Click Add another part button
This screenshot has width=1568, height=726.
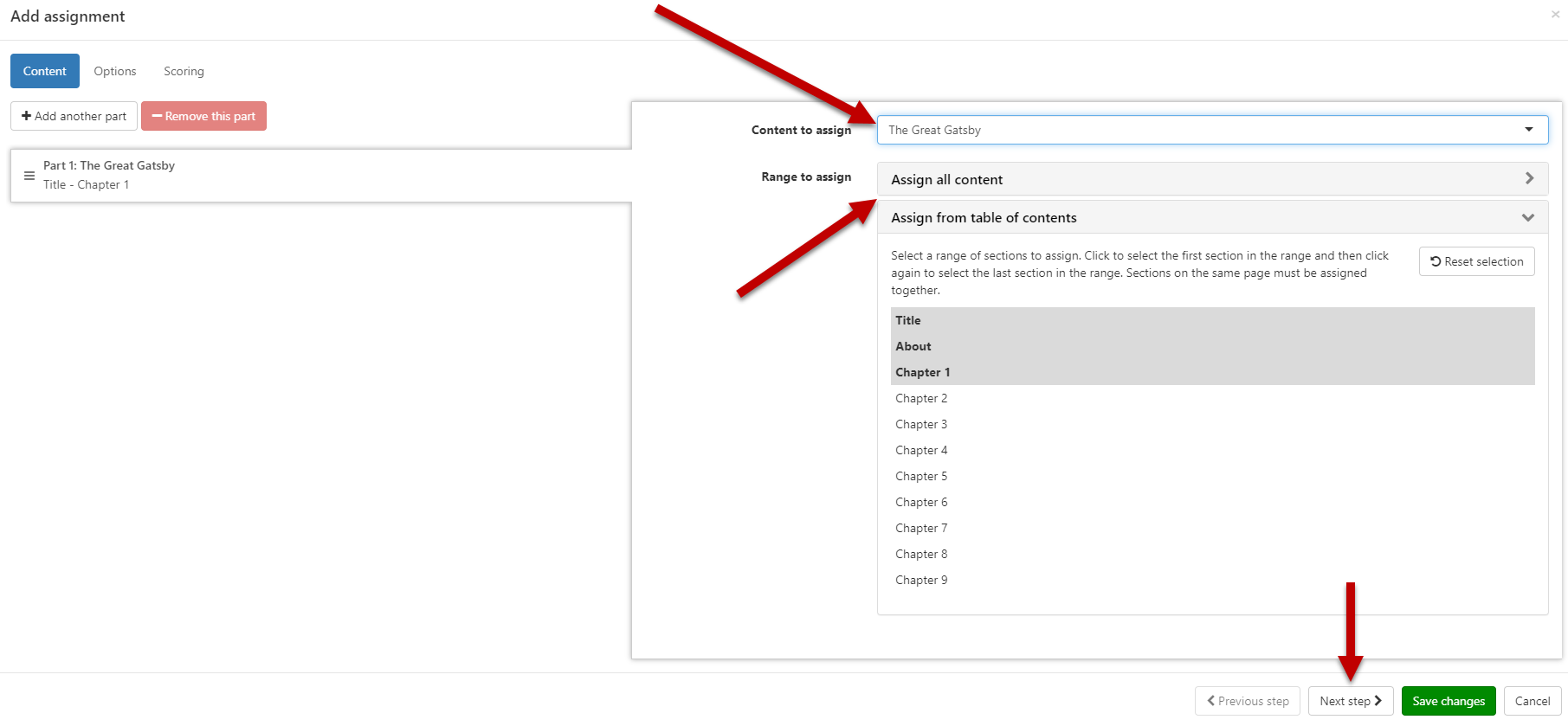coord(74,116)
